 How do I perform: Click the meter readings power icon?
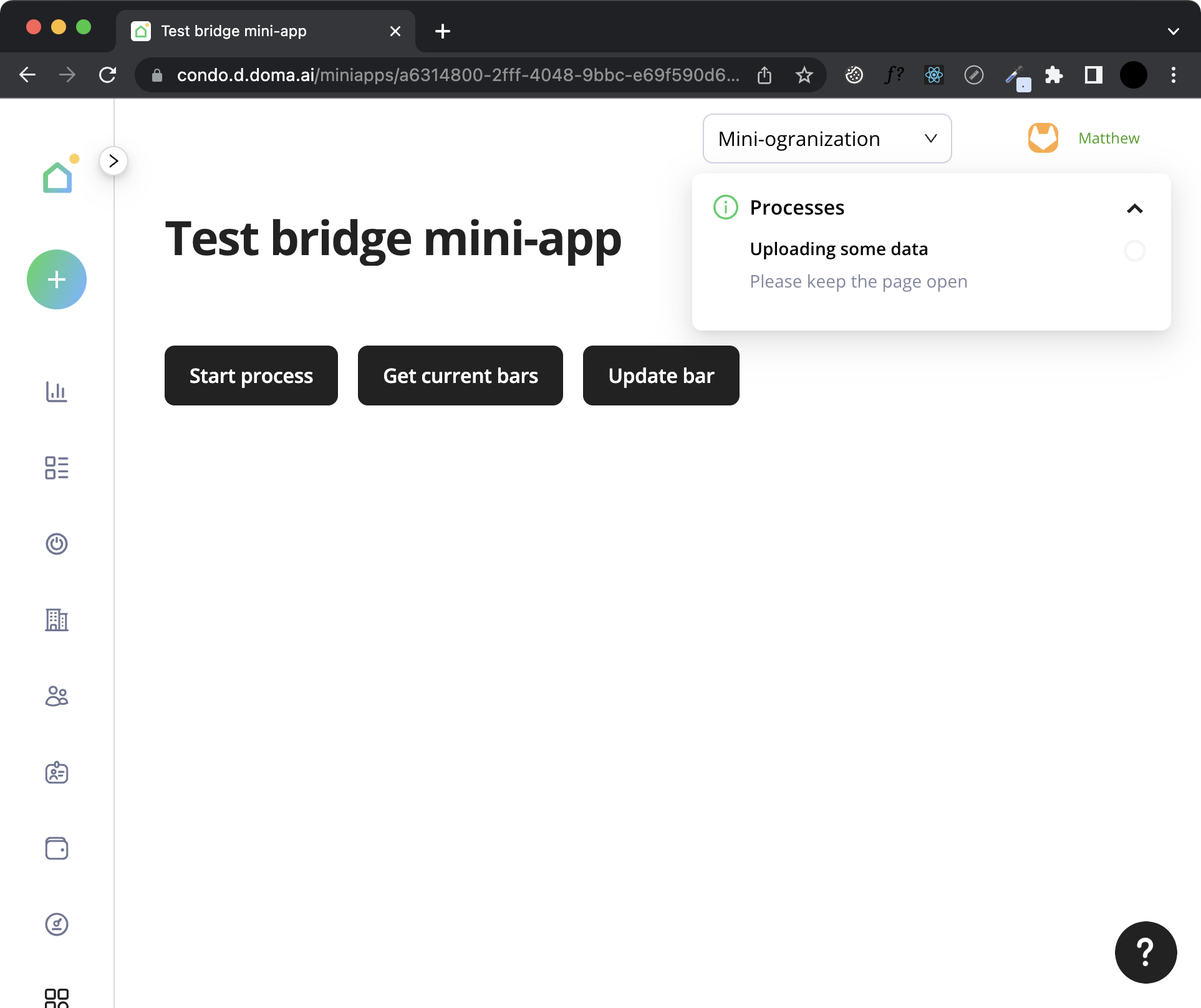pos(57,544)
